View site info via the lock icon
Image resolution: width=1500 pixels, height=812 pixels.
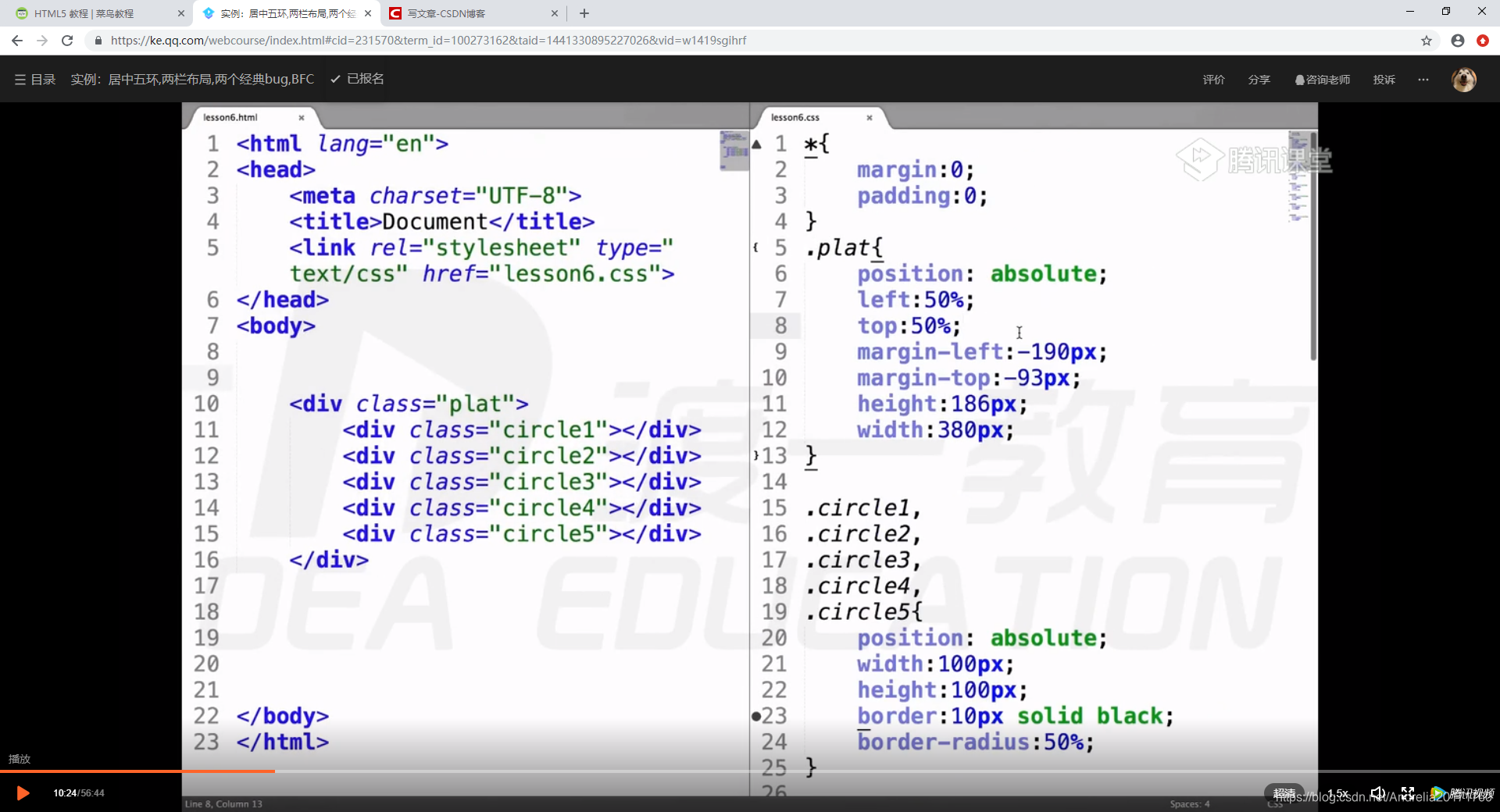click(x=98, y=41)
